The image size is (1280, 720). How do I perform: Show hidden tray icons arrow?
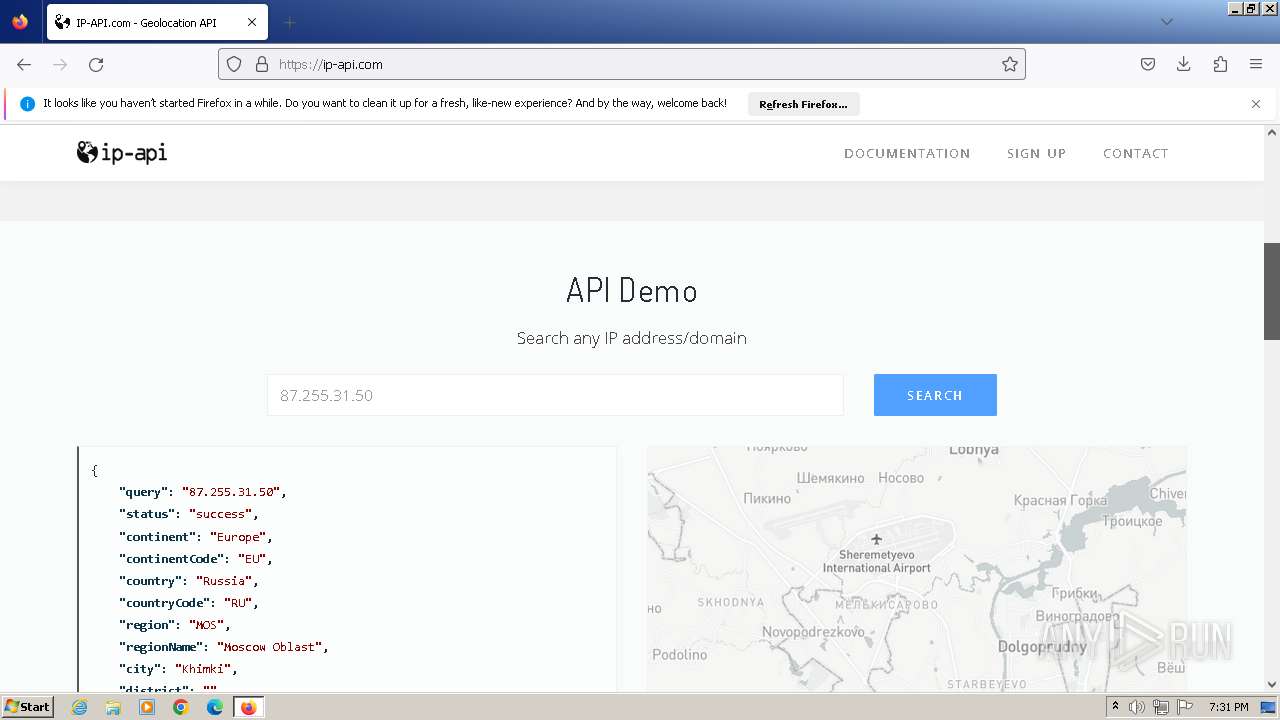(1115, 707)
